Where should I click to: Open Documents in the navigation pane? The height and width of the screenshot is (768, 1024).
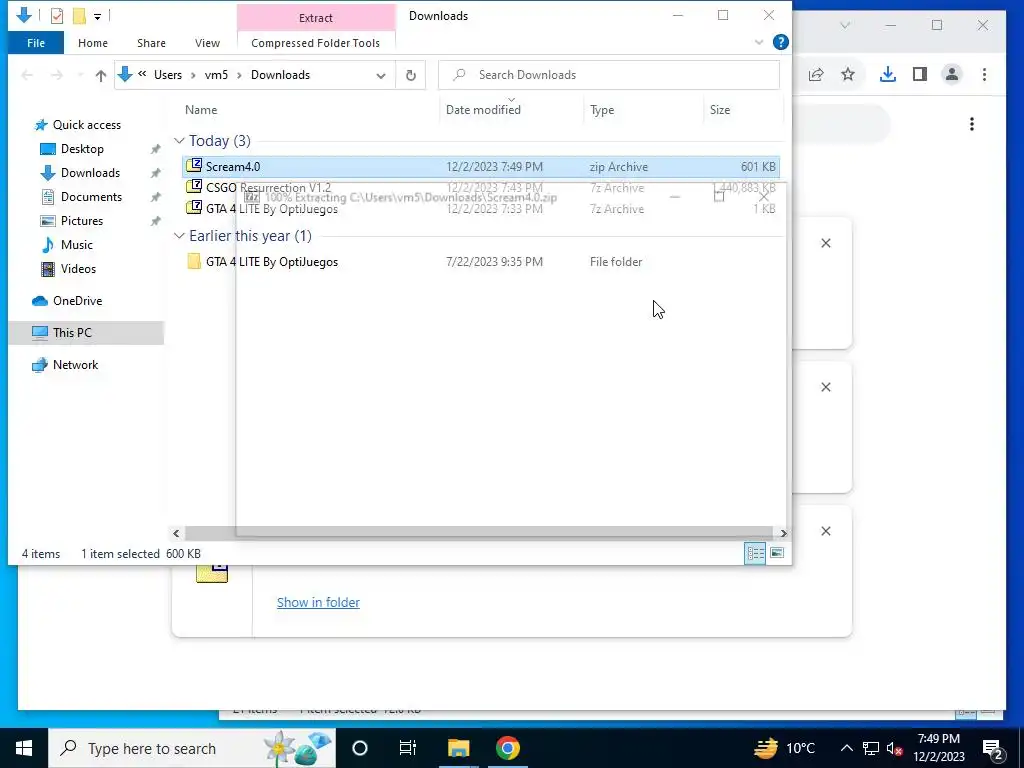(x=91, y=197)
